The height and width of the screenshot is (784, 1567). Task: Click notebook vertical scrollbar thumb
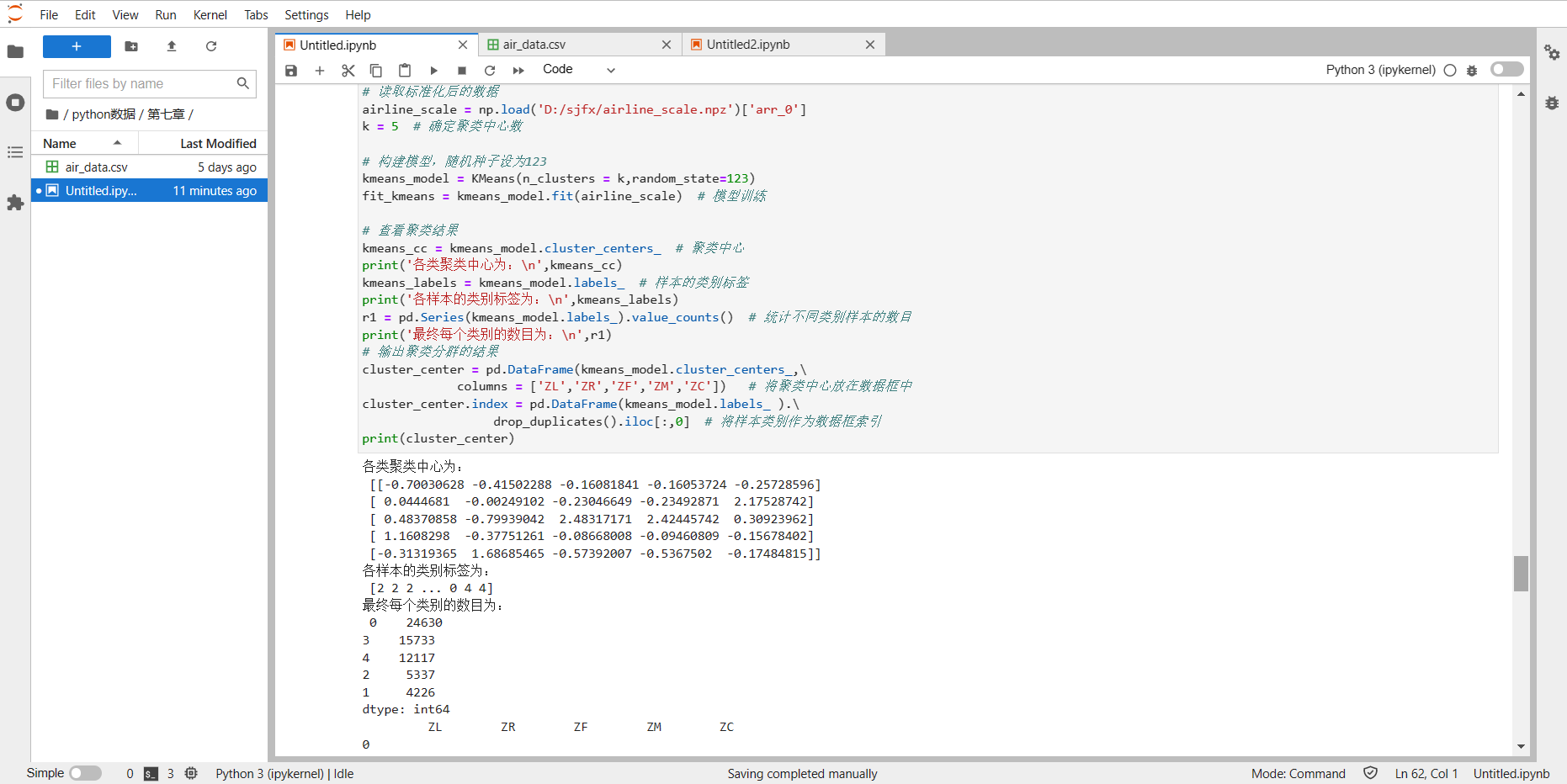tap(1521, 574)
